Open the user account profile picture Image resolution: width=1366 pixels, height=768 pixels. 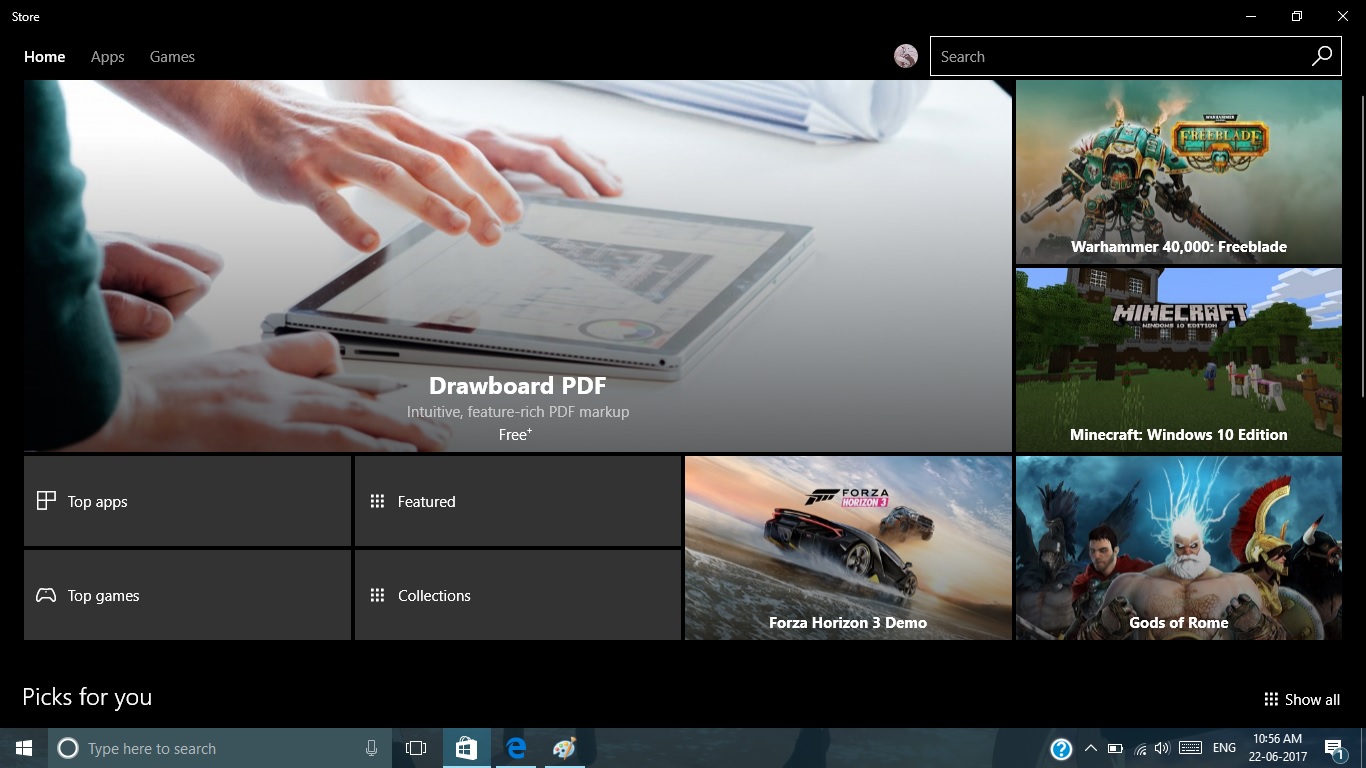tap(906, 56)
